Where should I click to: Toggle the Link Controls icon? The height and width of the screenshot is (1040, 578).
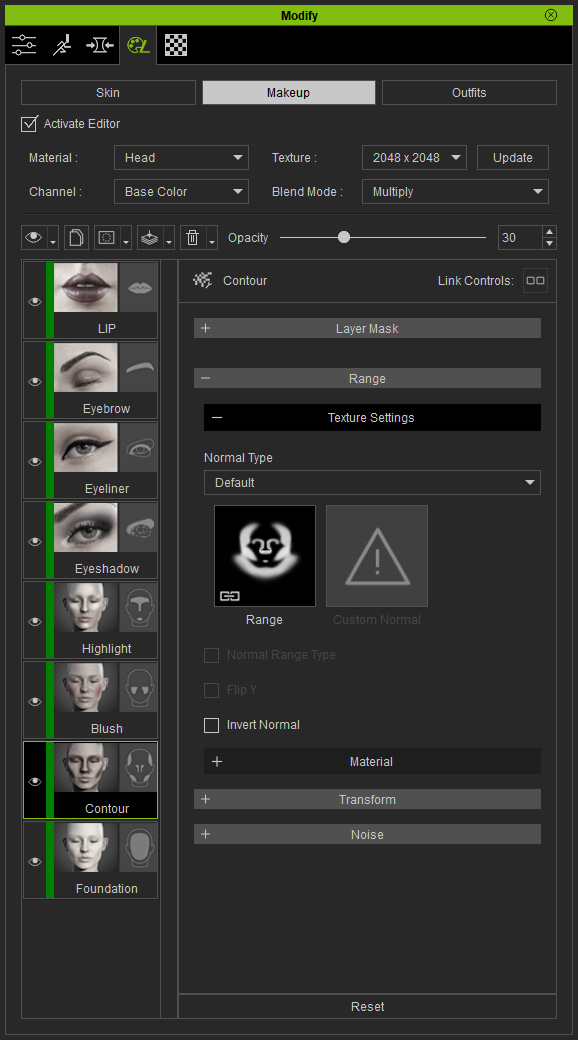point(535,281)
